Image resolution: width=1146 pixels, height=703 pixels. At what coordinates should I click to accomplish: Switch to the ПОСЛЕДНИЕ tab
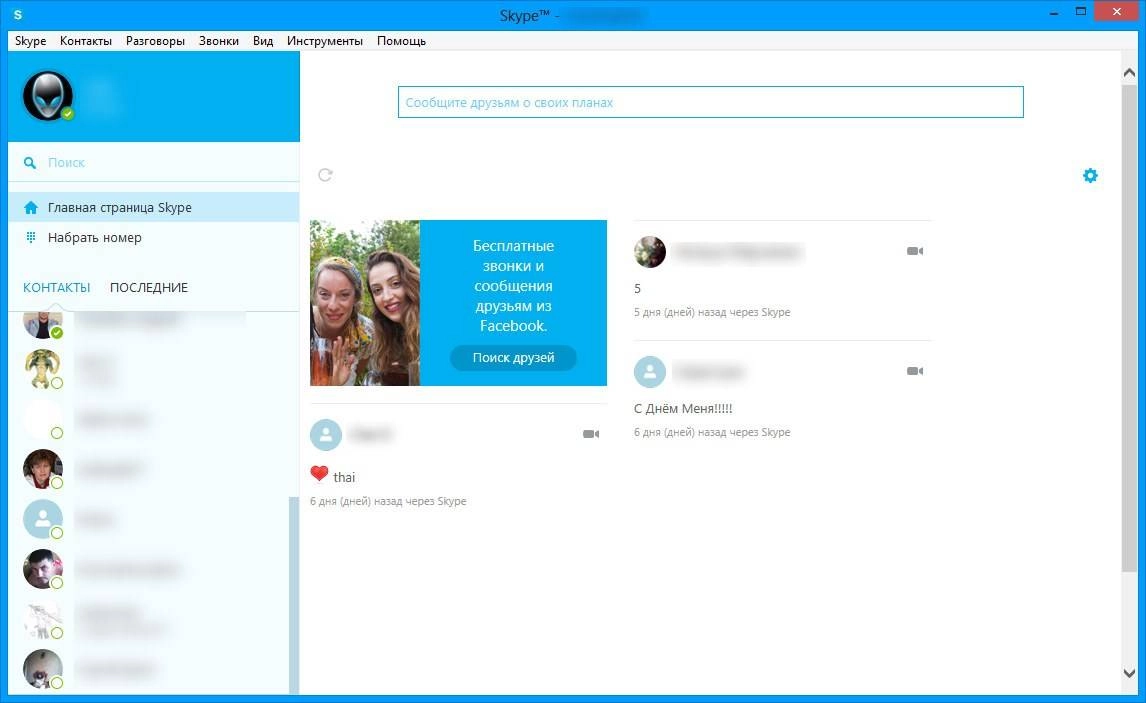point(148,288)
